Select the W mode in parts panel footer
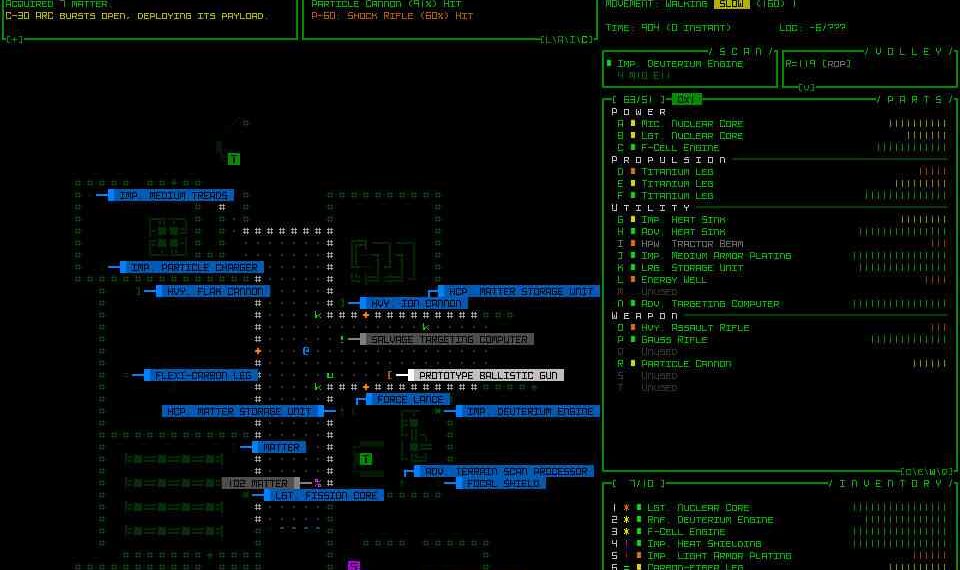960x570 pixels. point(929,472)
